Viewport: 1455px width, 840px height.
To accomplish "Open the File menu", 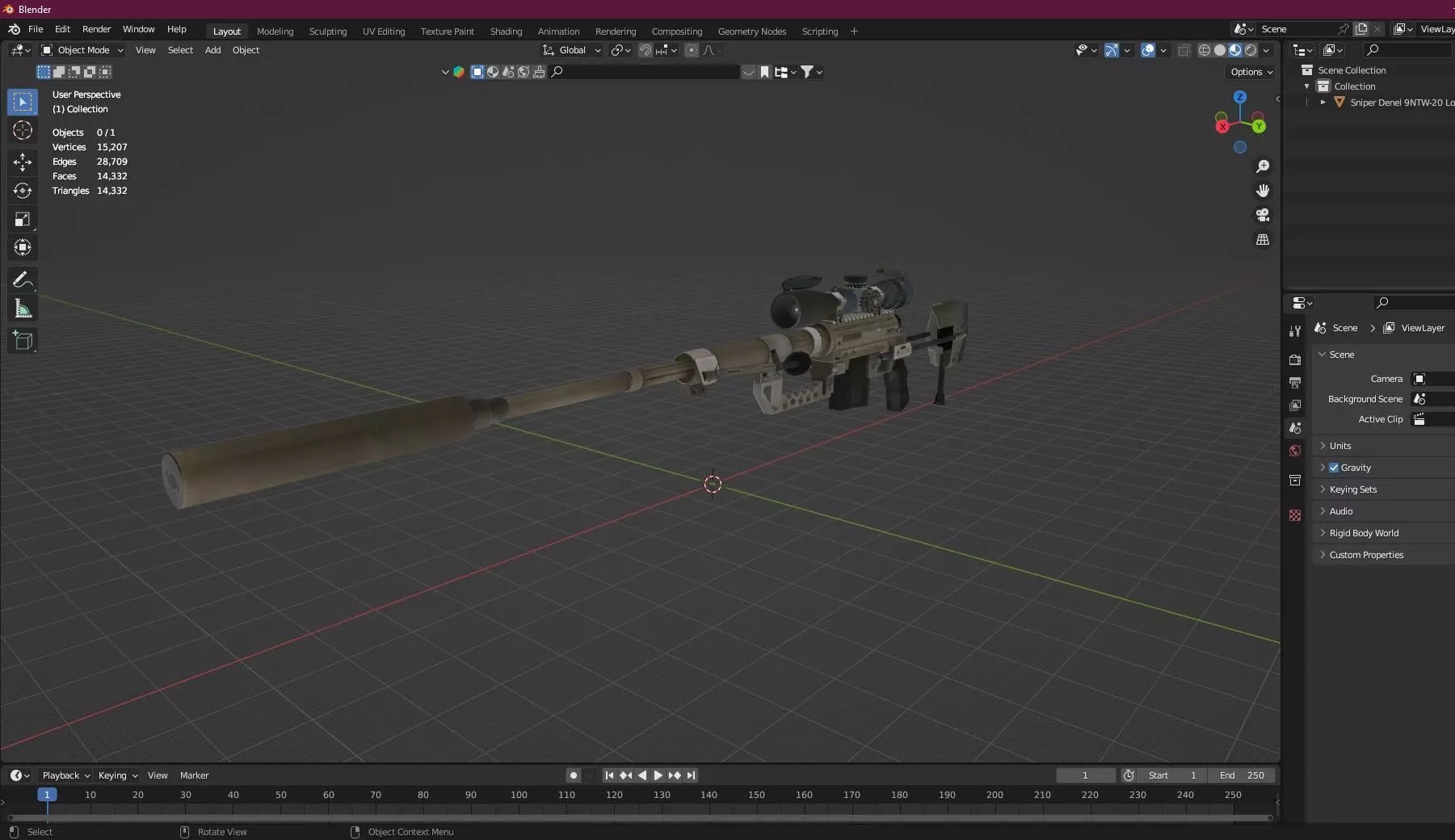I will [36, 29].
